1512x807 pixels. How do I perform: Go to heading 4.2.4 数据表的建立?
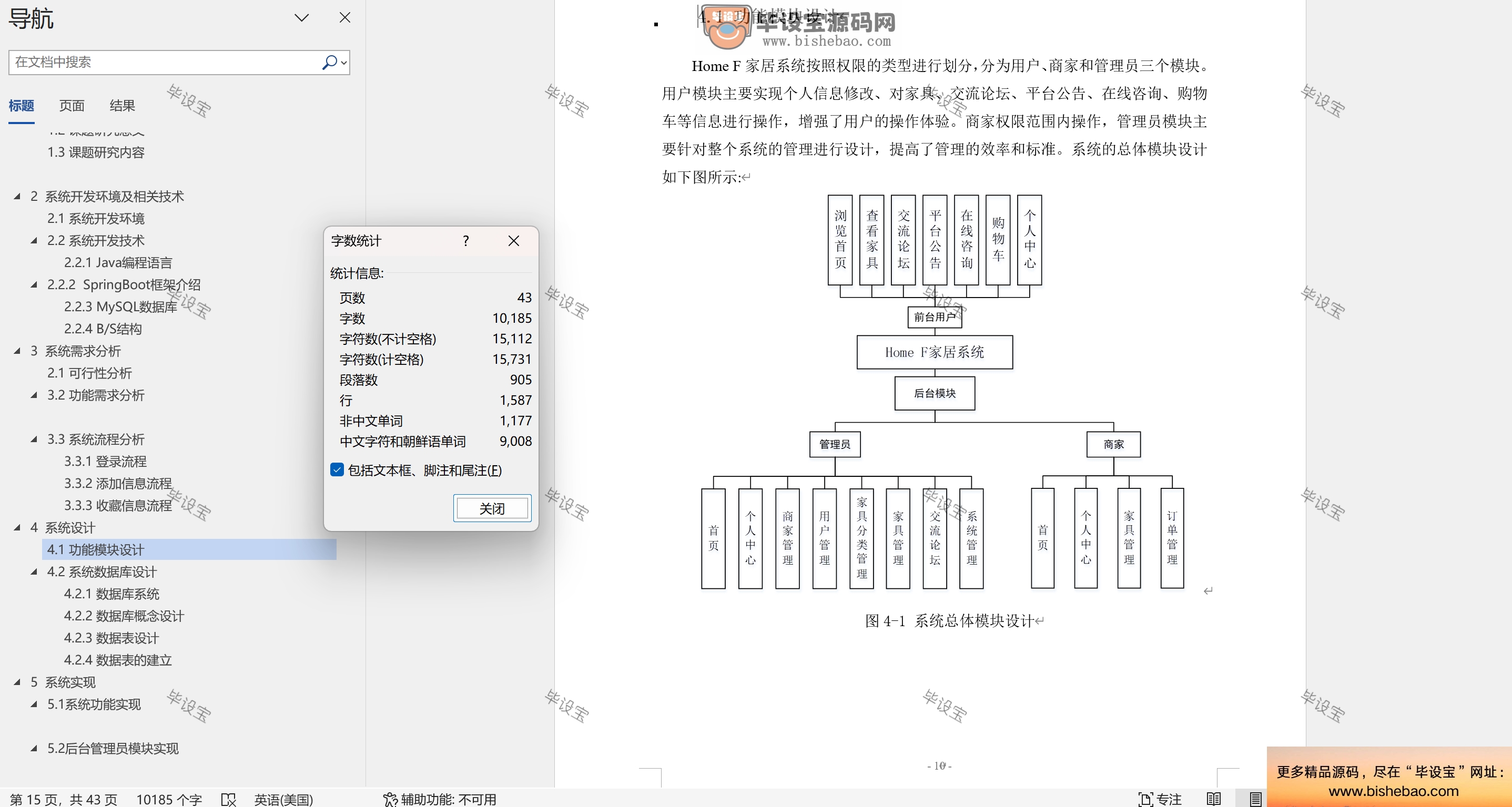click(x=118, y=660)
